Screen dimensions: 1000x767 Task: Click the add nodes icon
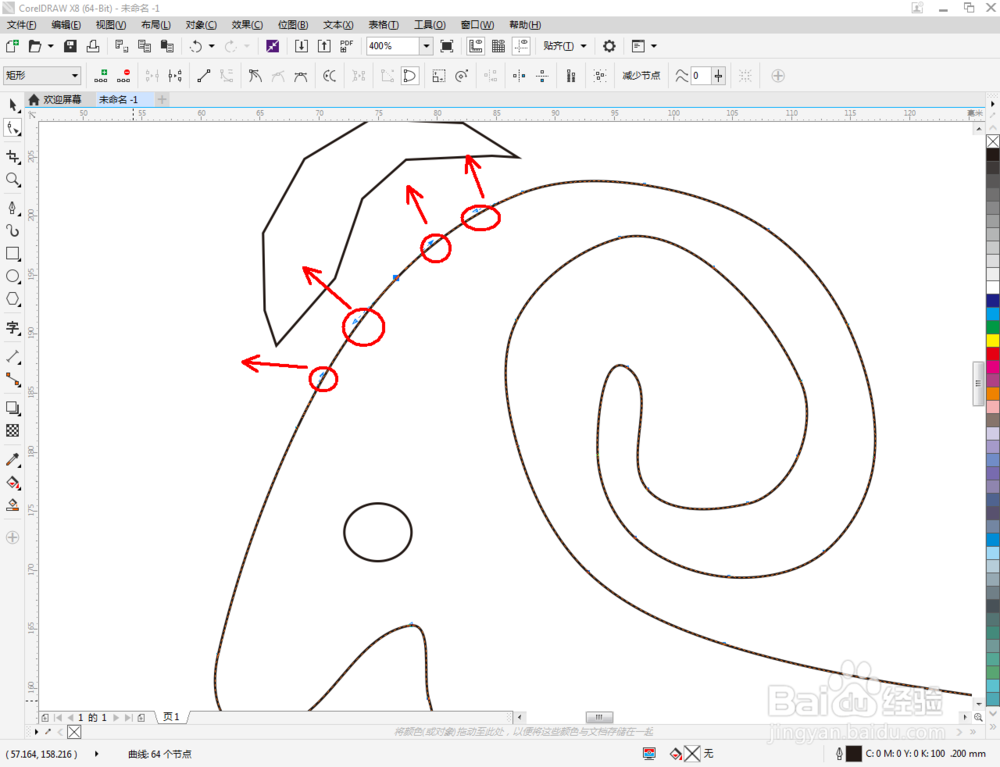coord(101,76)
